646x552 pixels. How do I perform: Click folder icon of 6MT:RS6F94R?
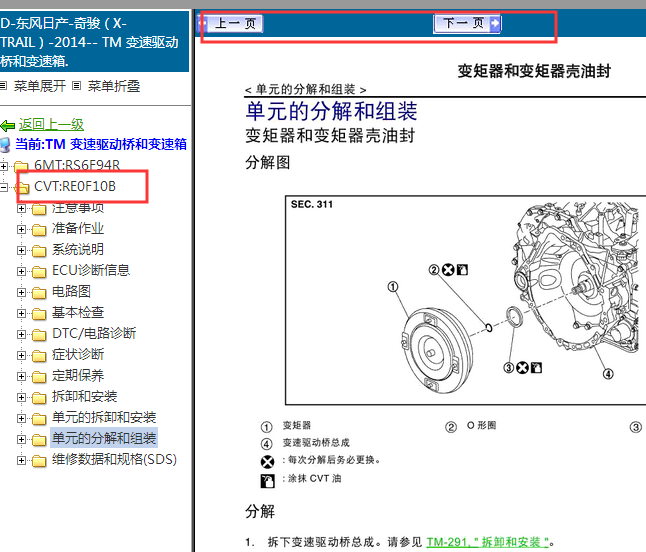21,167
